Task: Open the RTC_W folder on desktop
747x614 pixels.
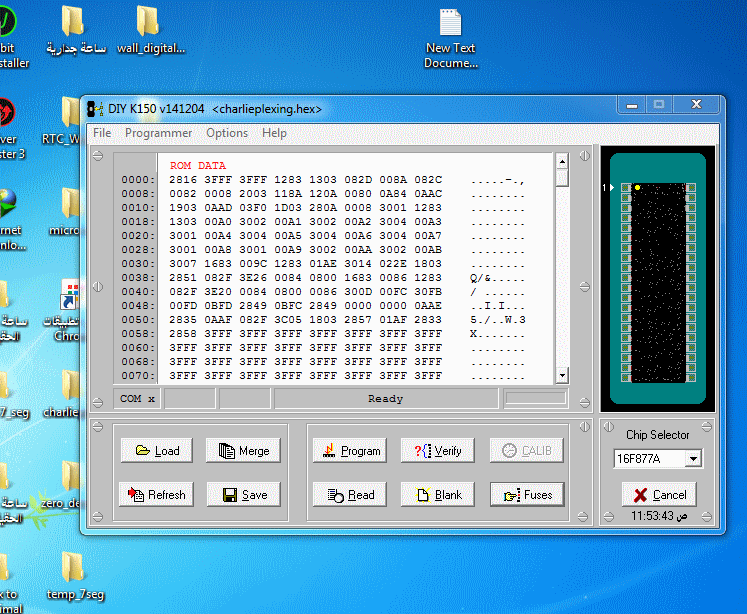Action: pyautogui.click(x=62, y=120)
